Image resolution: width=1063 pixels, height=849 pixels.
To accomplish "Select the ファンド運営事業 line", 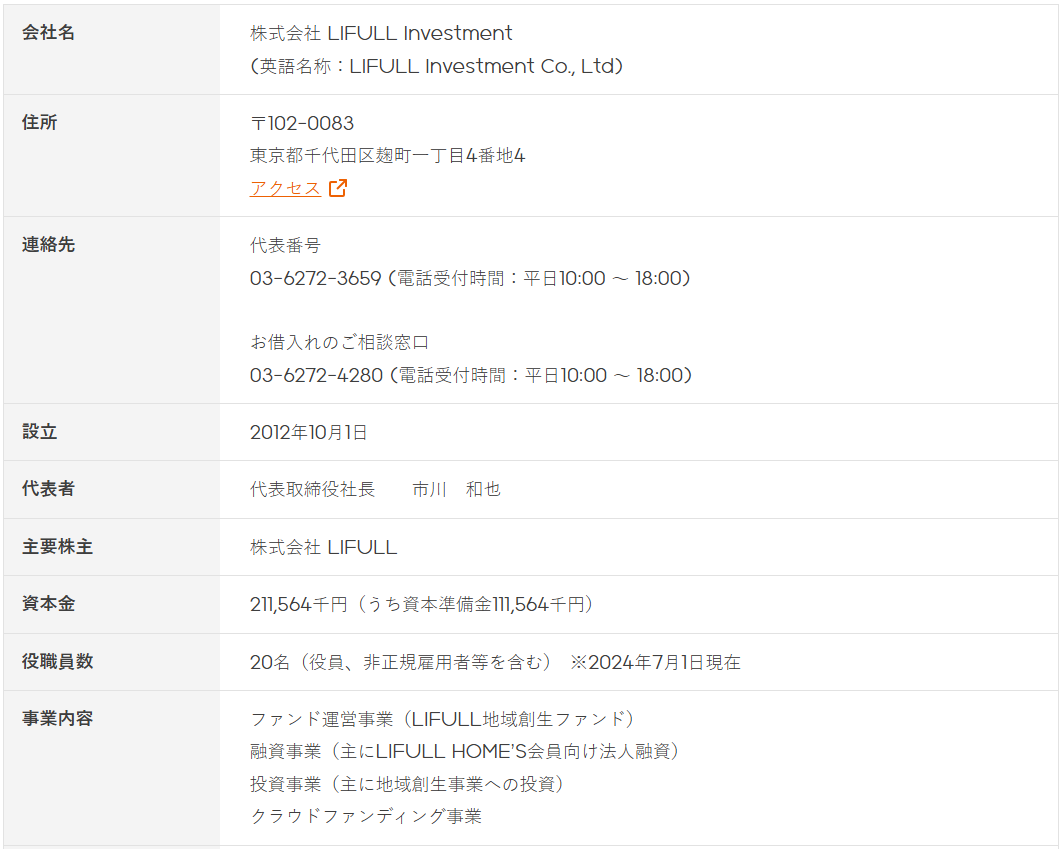I will click(443, 719).
